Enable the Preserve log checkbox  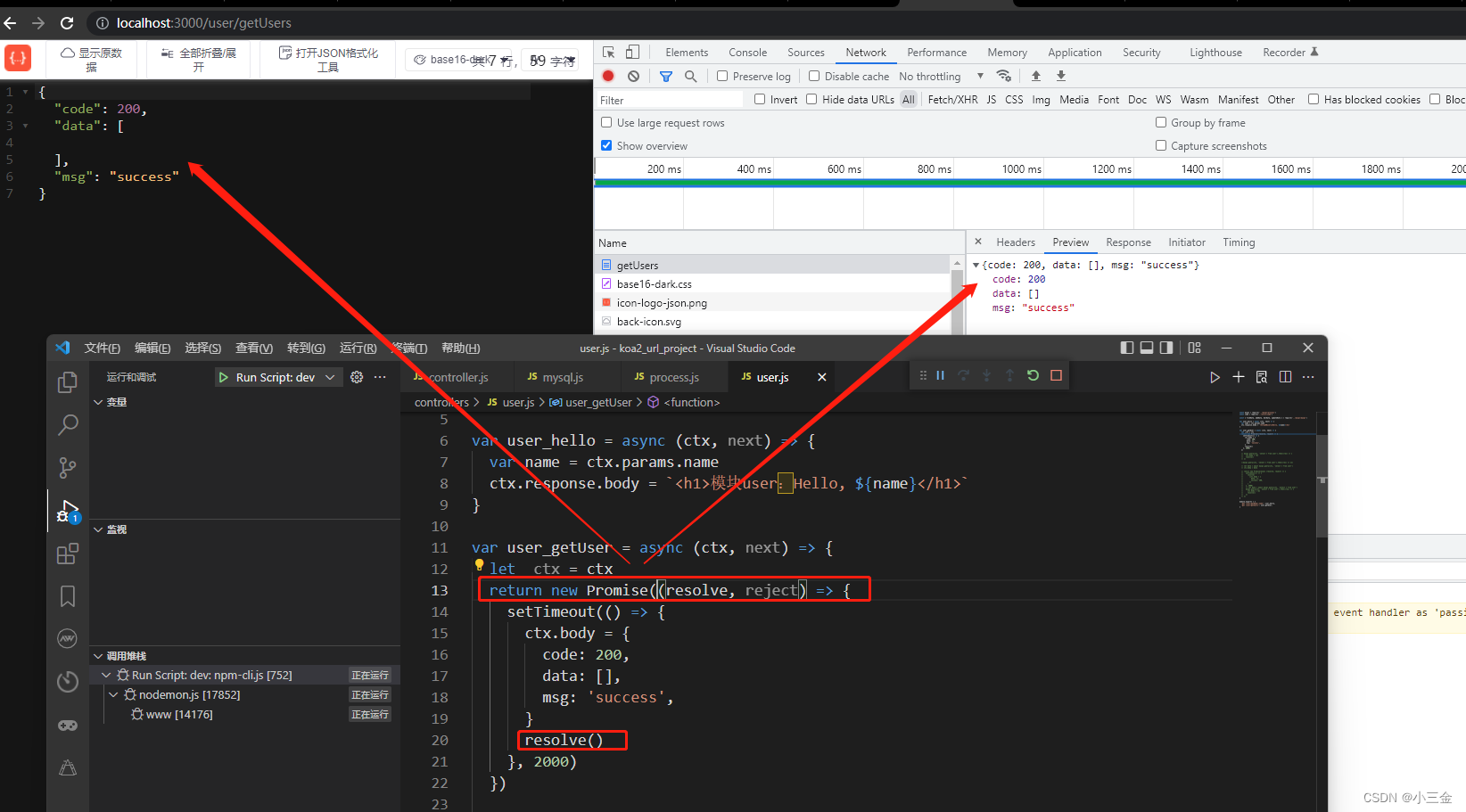[x=723, y=76]
